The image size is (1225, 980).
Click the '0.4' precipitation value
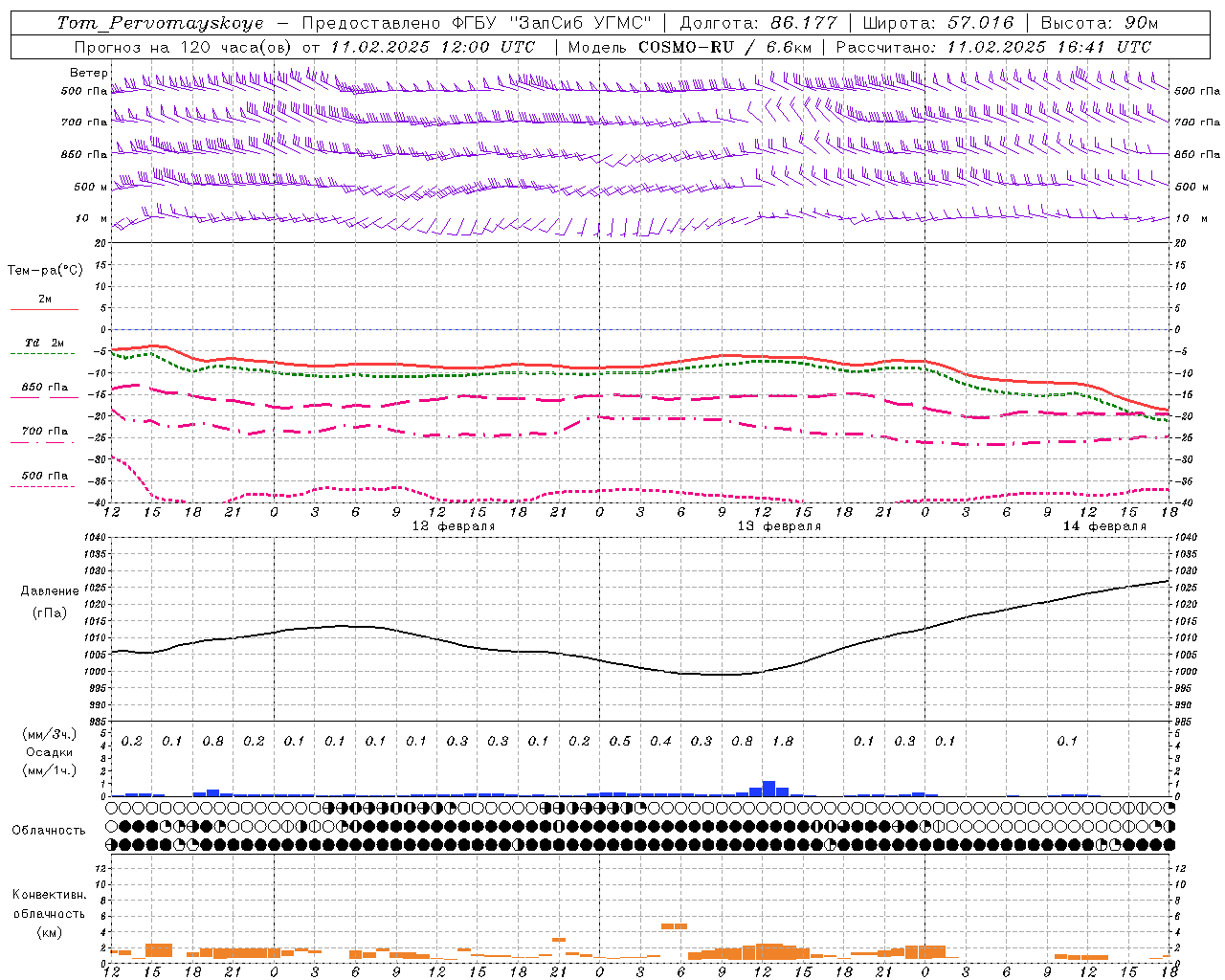660,741
